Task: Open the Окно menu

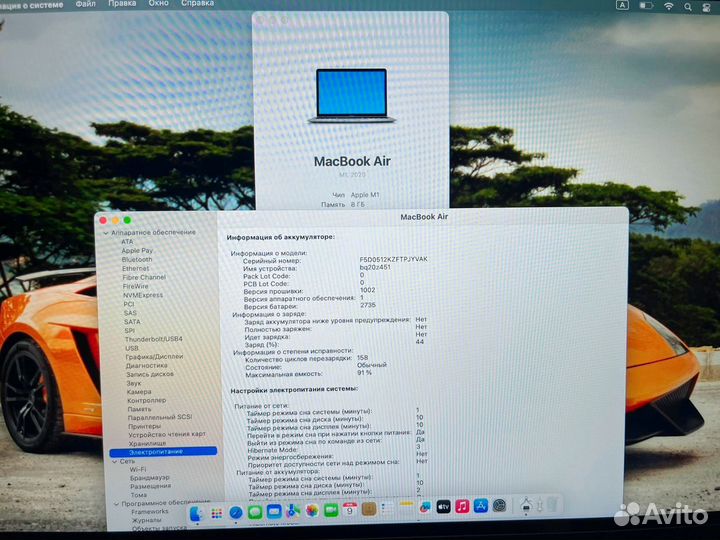Action: pyautogui.click(x=158, y=3)
